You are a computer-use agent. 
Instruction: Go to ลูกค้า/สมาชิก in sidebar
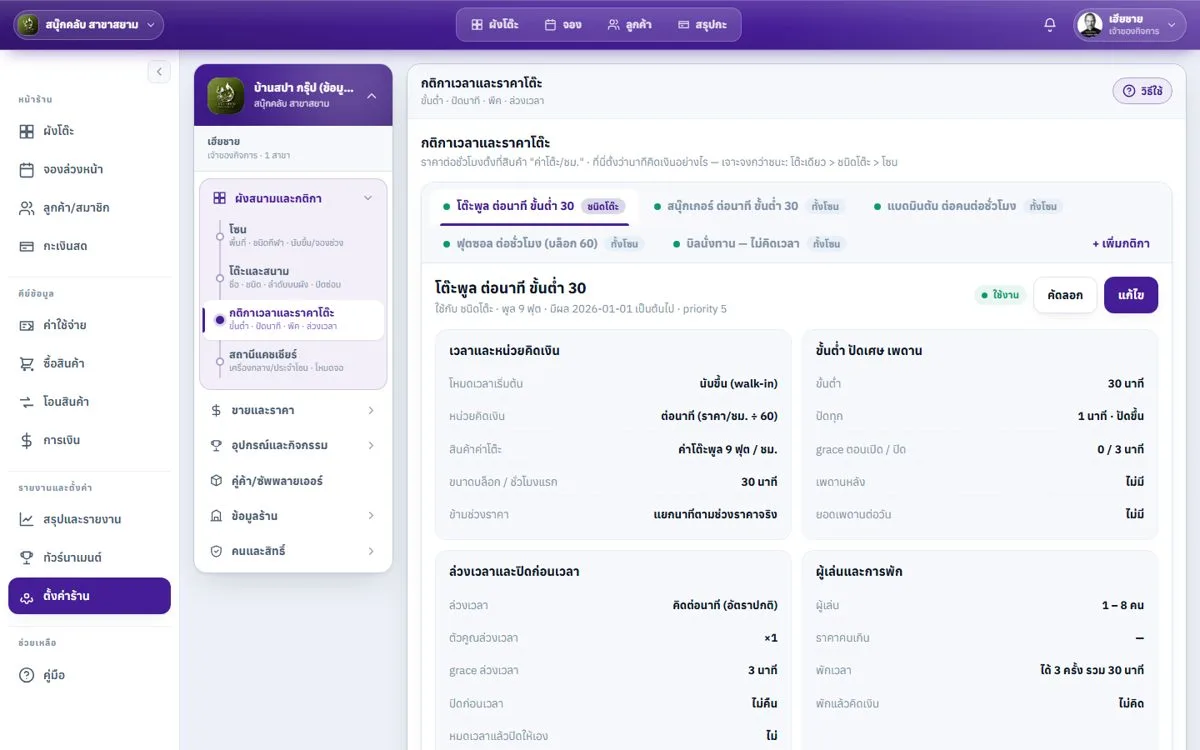click(x=89, y=208)
